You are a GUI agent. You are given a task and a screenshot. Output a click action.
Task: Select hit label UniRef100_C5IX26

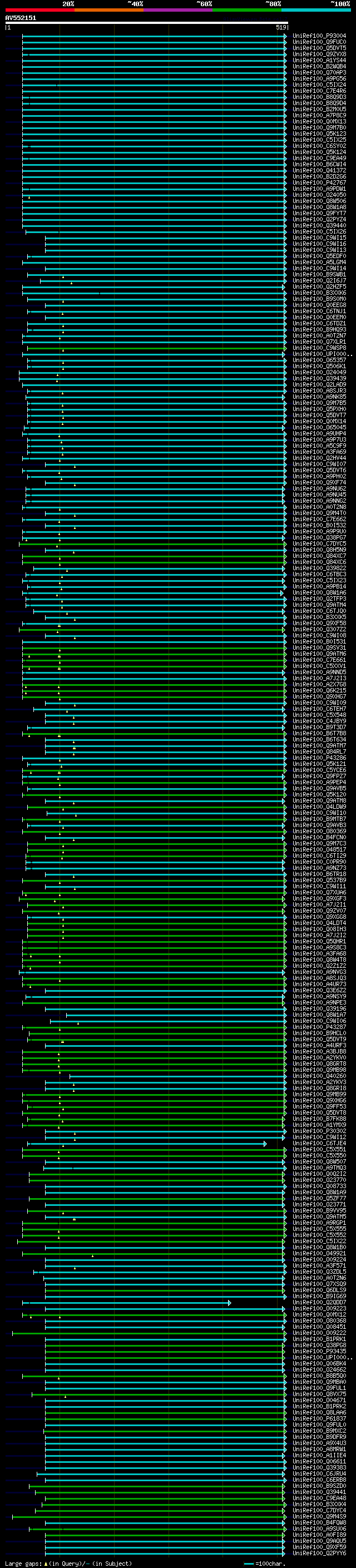pos(319,232)
